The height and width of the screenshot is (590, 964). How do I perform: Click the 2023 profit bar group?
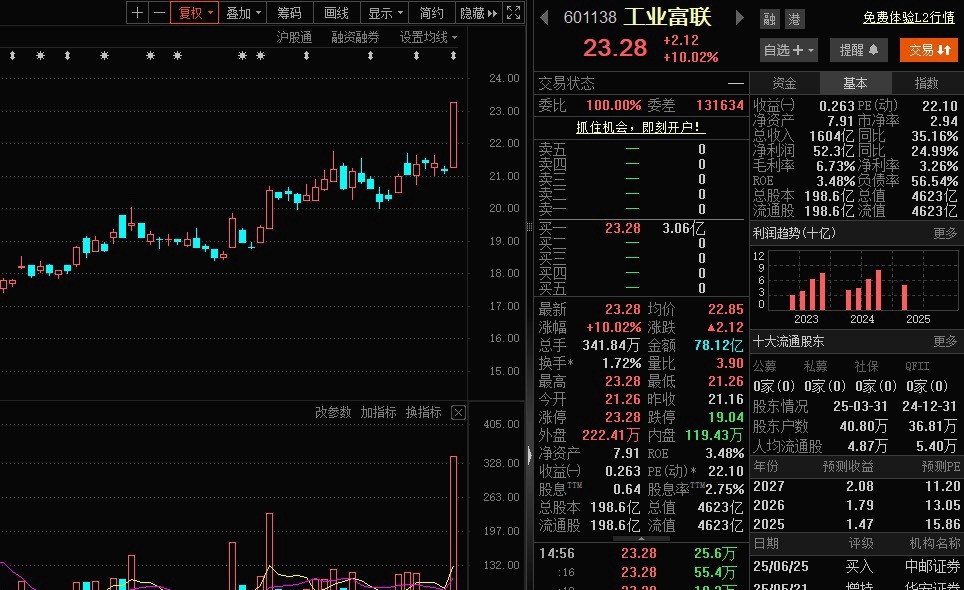(x=807, y=292)
